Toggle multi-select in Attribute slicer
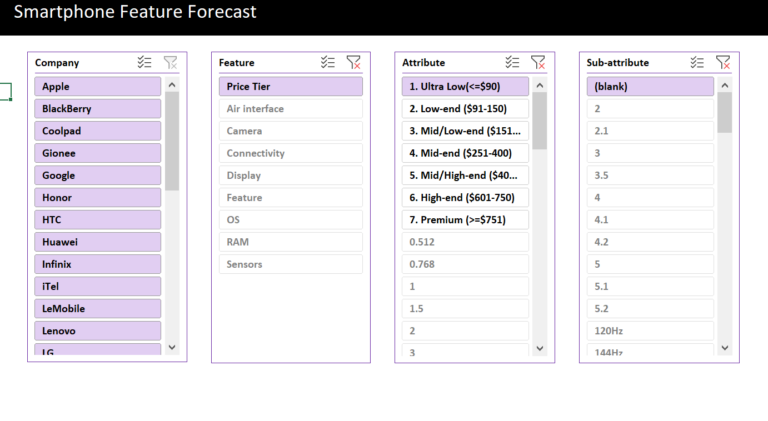The image size is (768, 421). click(513, 62)
